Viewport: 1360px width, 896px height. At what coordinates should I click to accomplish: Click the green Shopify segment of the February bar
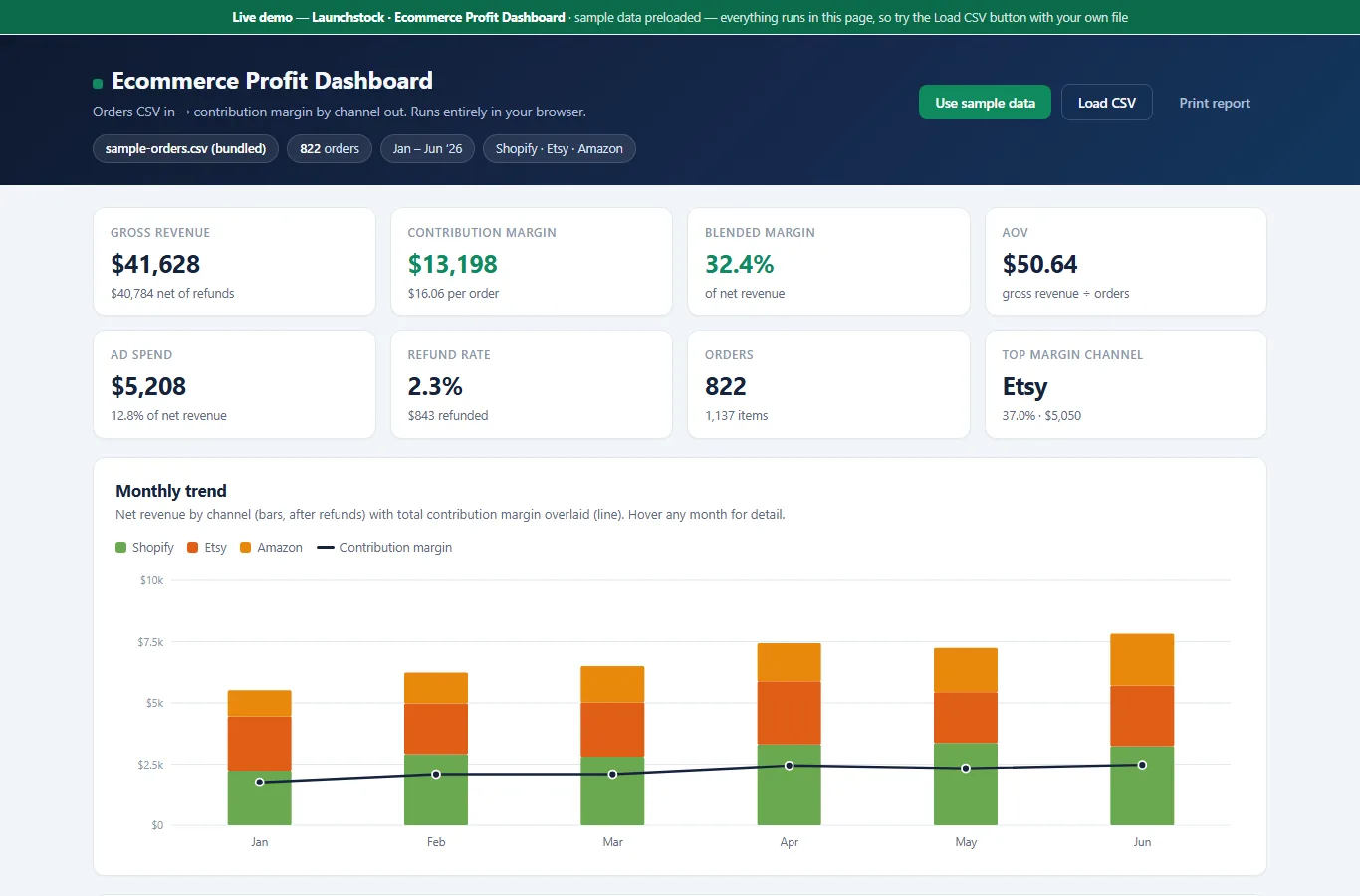(x=436, y=789)
